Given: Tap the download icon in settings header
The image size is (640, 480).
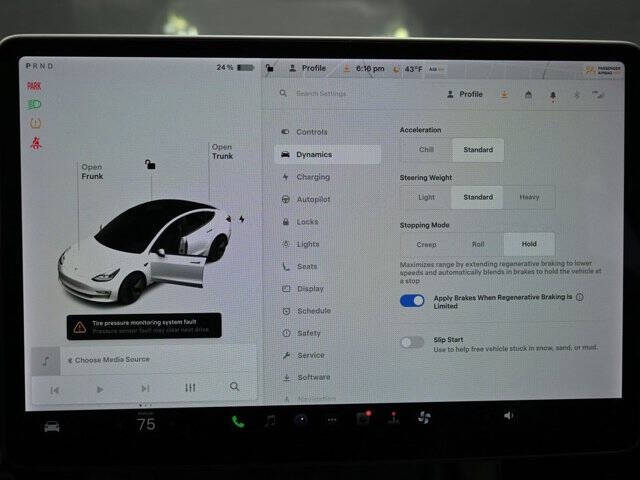Looking at the screenshot, I should point(504,95).
